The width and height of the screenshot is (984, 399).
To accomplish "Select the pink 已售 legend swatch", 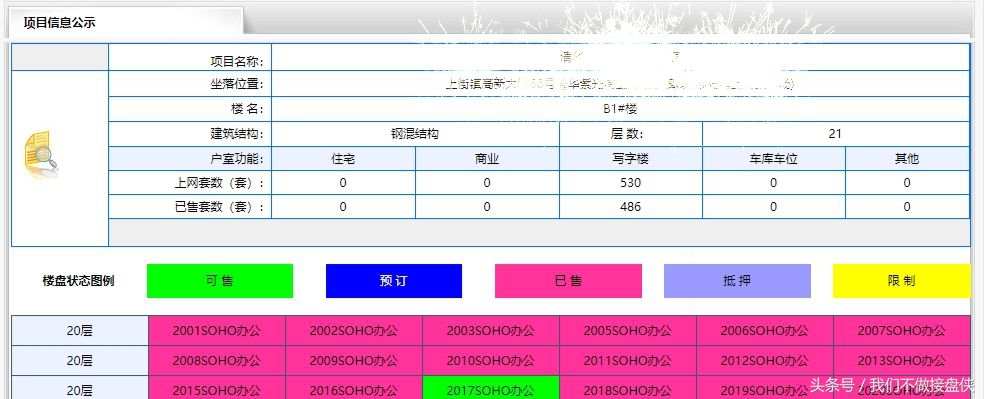I will tap(568, 281).
